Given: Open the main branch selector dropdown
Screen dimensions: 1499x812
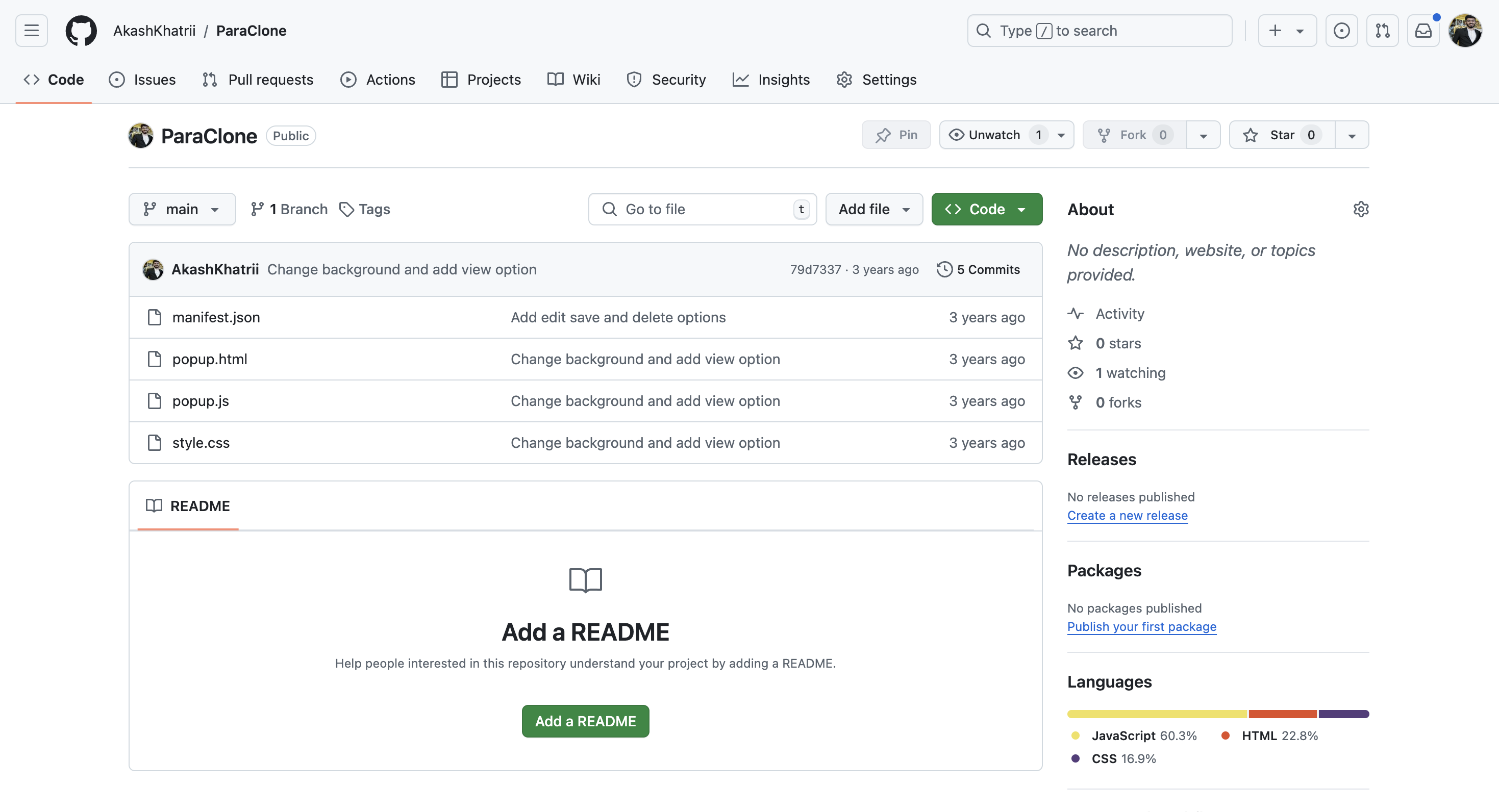Looking at the screenshot, I should click(x=182, y=209).
